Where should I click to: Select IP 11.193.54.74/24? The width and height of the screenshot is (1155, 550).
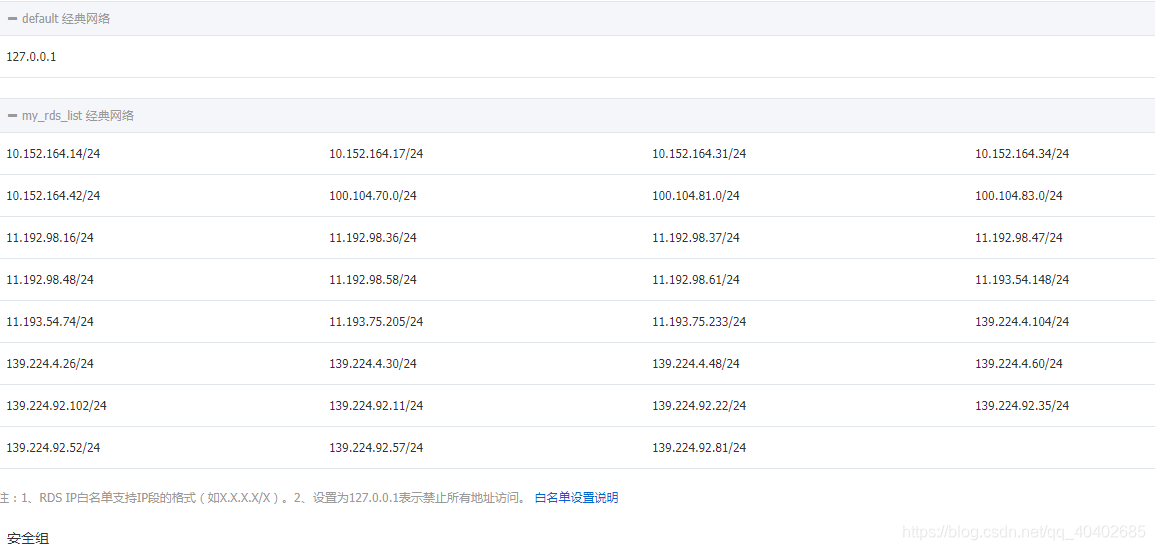click(x=50, y=322)
